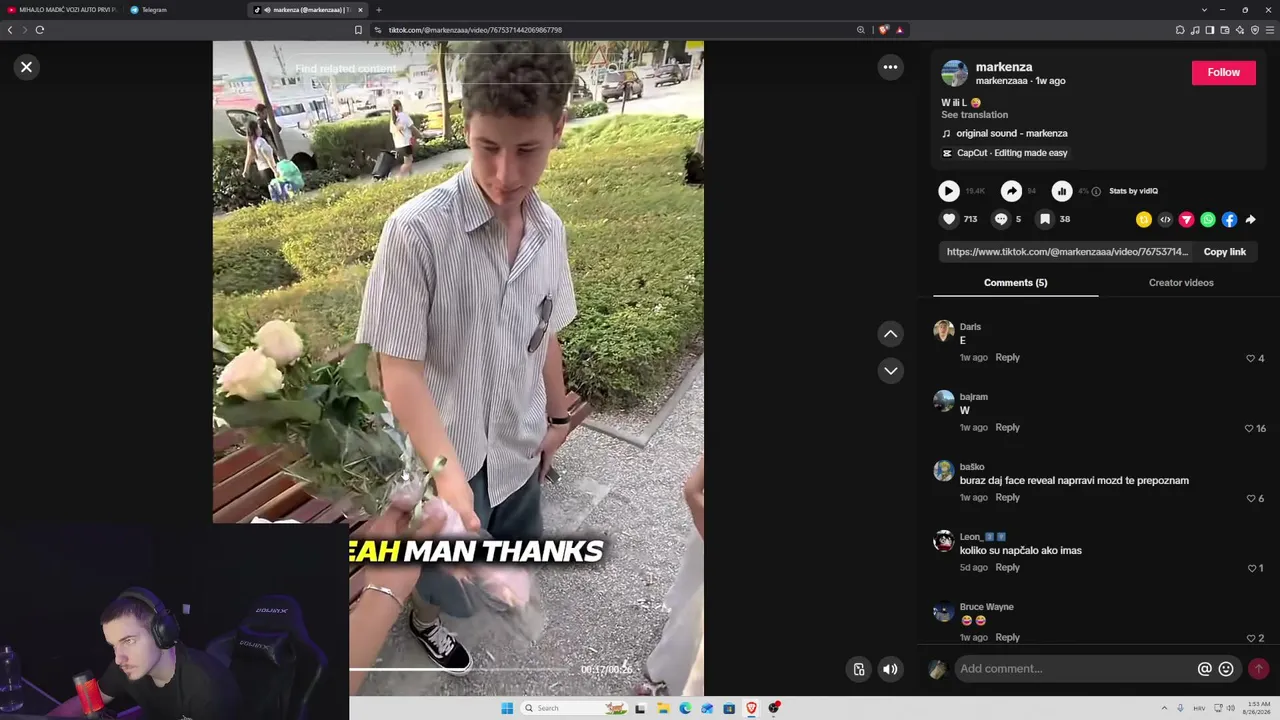Send to friends via pink icon
1280x720 pixels.
(x=1187, y=219)
